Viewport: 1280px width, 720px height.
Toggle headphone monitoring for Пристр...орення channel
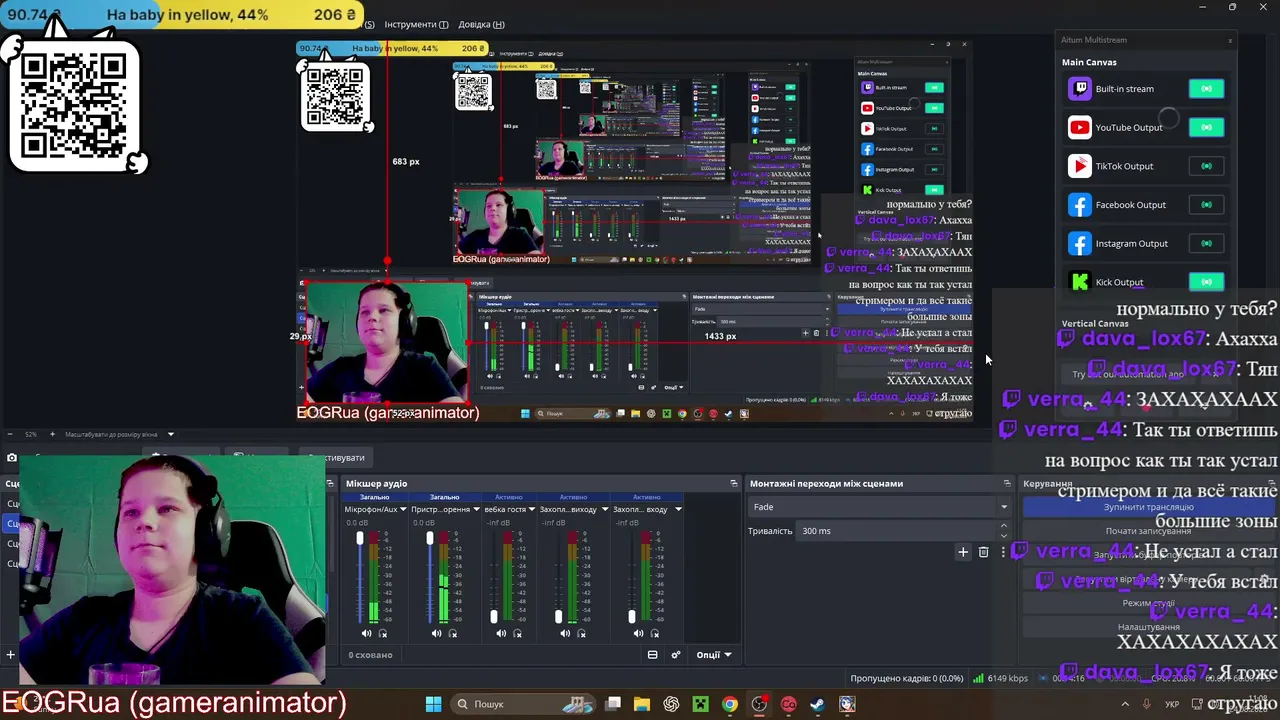[452, 633]
